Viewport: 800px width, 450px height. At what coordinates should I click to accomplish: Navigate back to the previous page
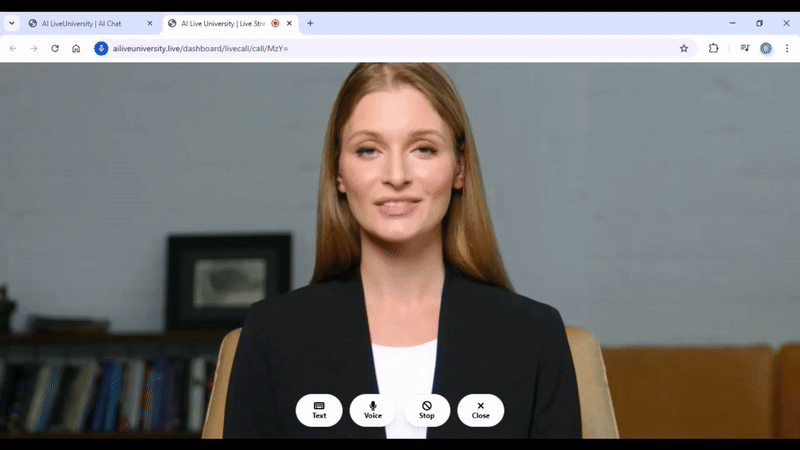pyautogui.click(x=13, y=48)
